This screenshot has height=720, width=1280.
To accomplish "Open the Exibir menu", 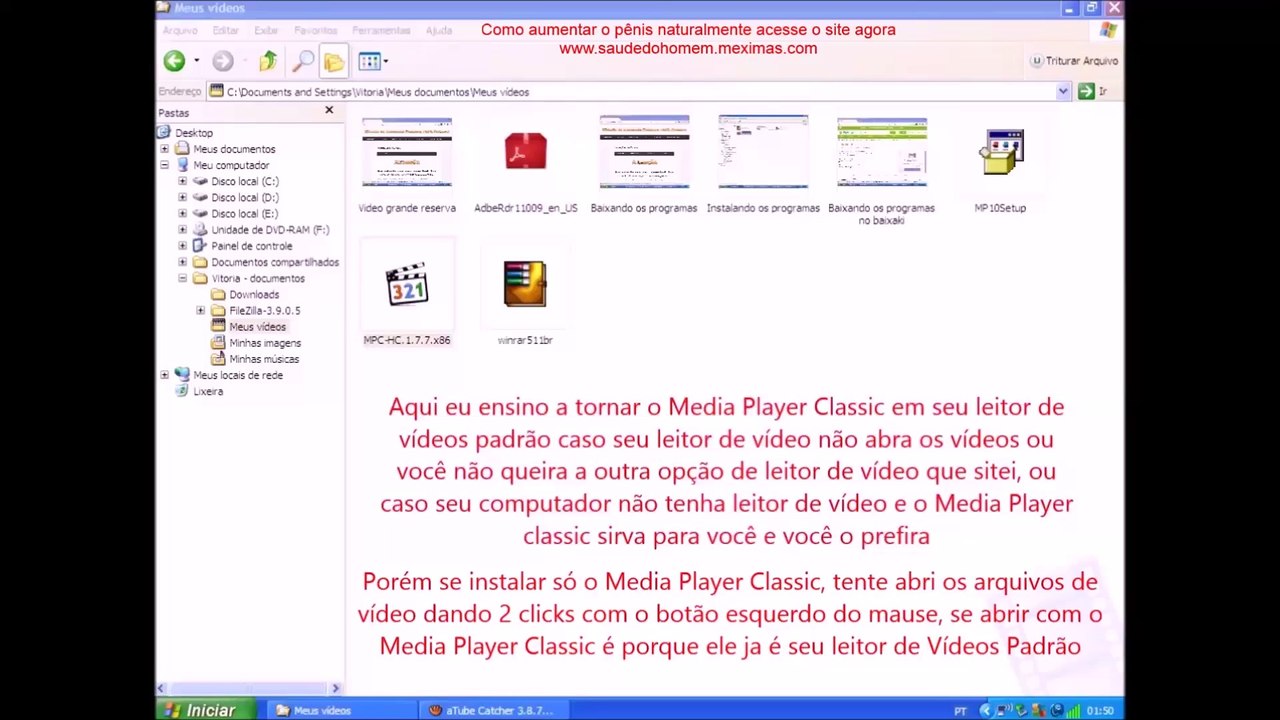I will [x=266, y=31].
